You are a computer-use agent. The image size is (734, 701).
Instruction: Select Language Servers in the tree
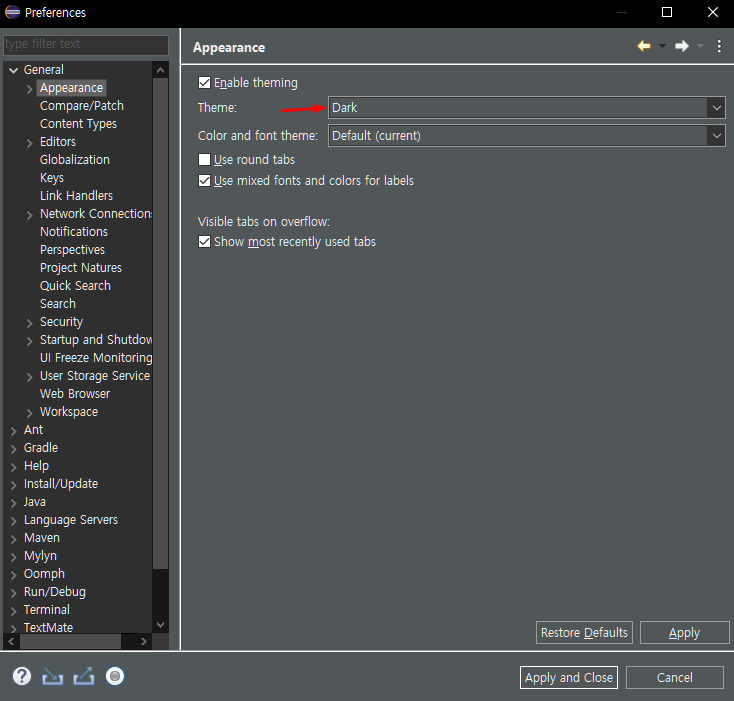point(71,519)
